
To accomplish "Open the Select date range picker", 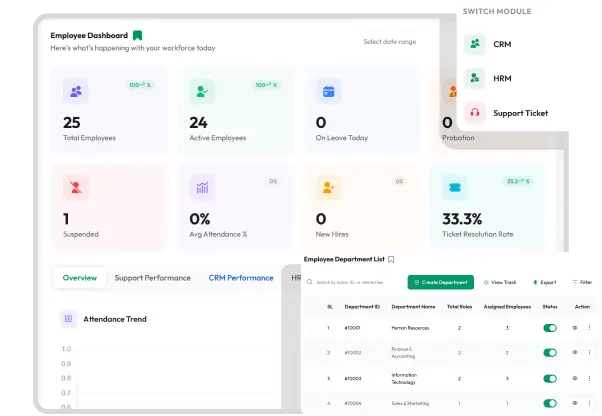I will point(390,41).
